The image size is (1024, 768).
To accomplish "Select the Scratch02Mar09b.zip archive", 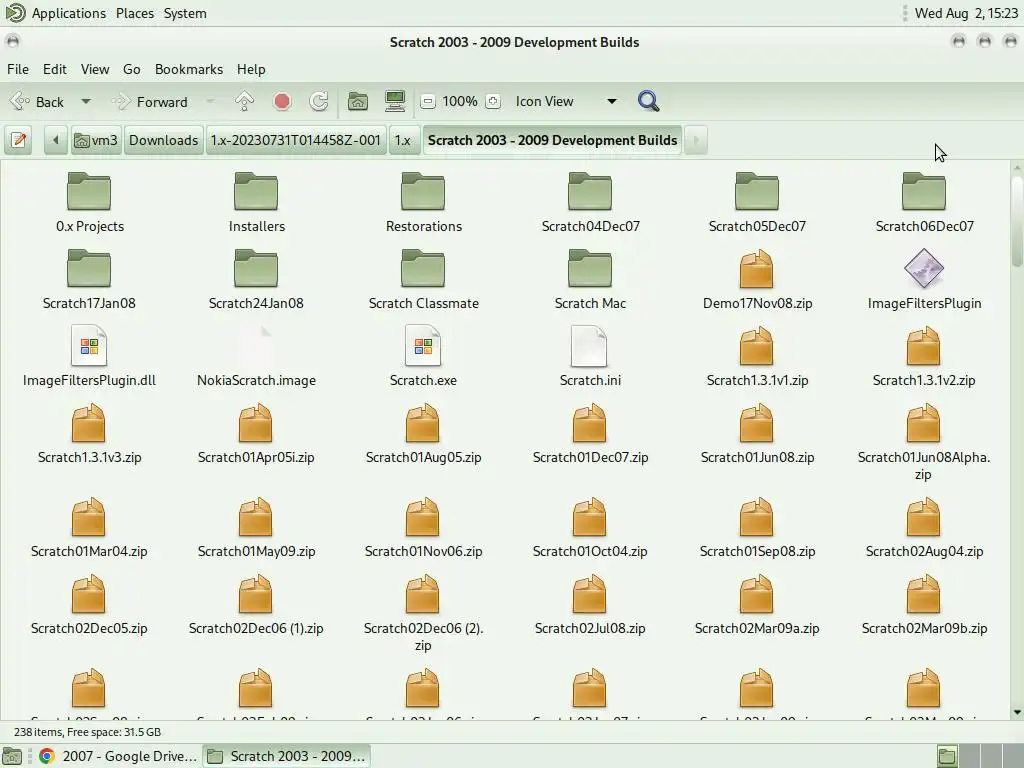I will [924, 605].
